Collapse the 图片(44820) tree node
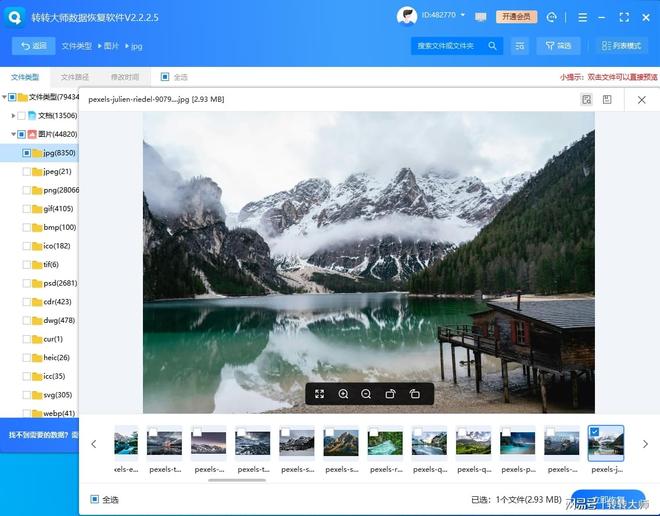660x516 pixels. tap(13, 134)
